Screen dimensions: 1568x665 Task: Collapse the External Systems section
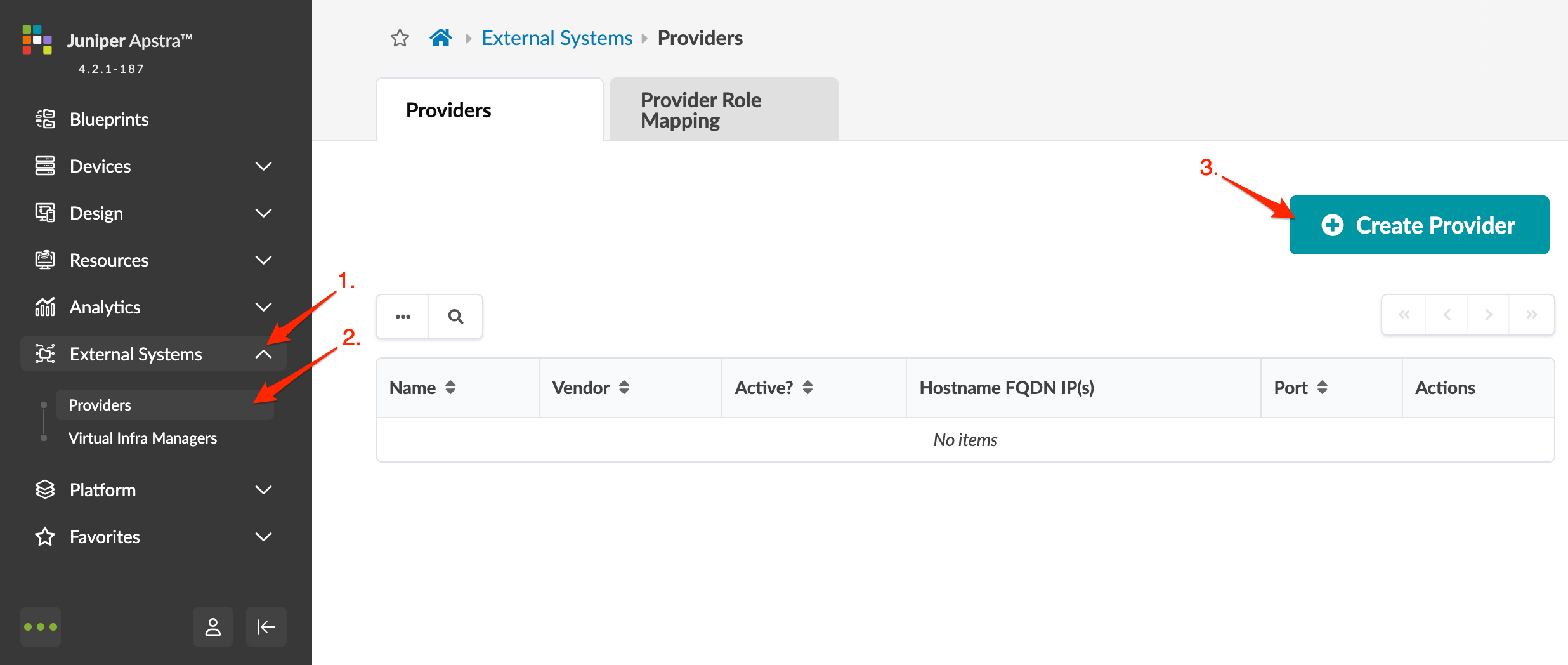coord(263,354)
